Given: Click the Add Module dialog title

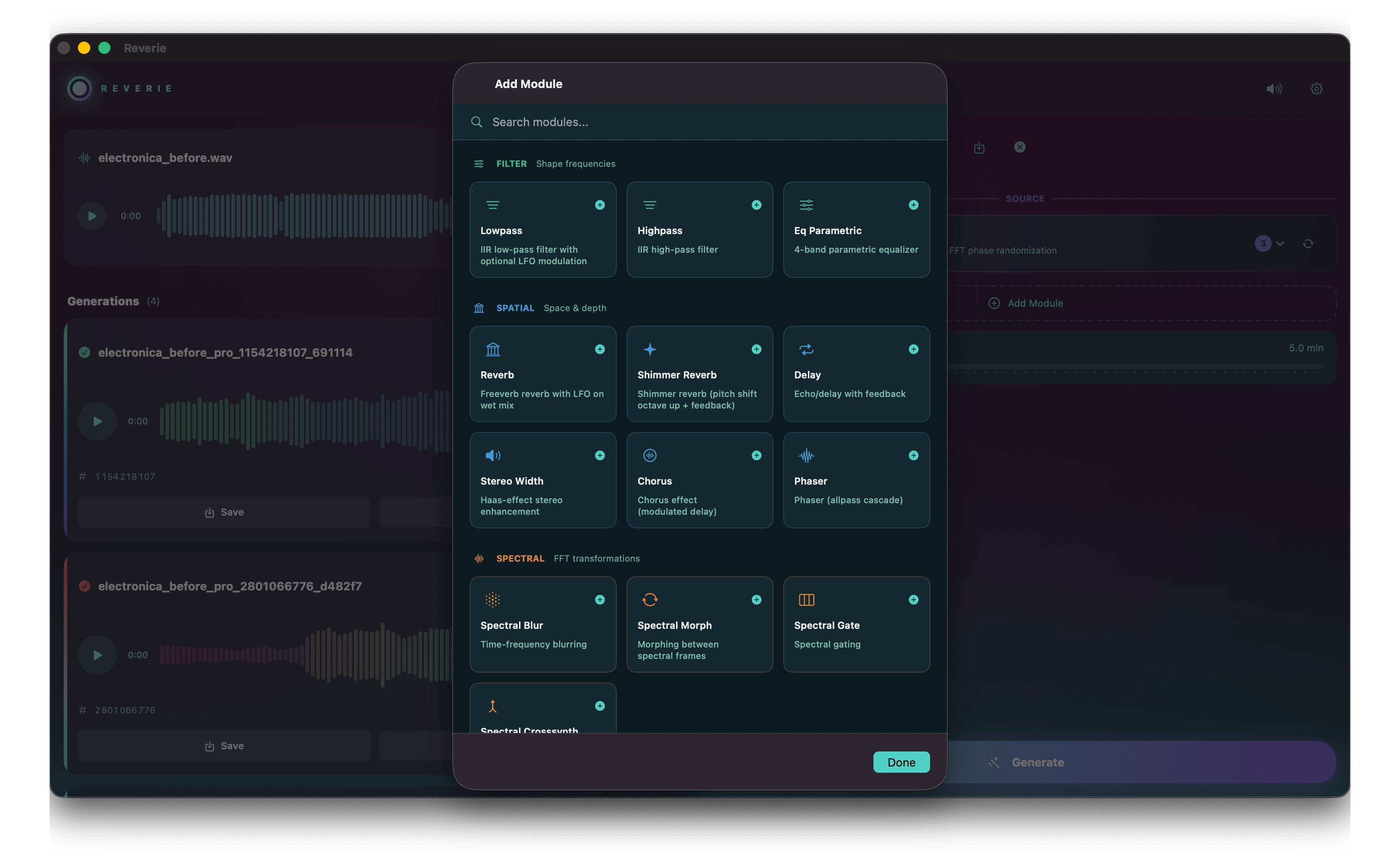Looking at the screenshot, I should 528,84.
